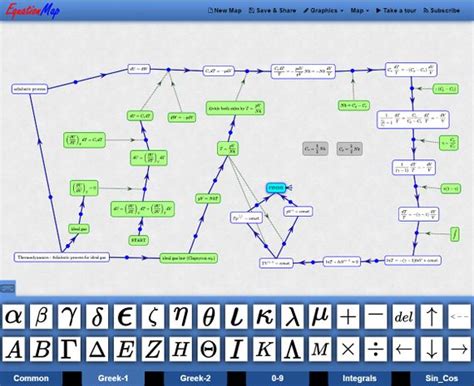Insert lowercase lambda symbol
The image size is (474, 386).
[x=292, y=316]
